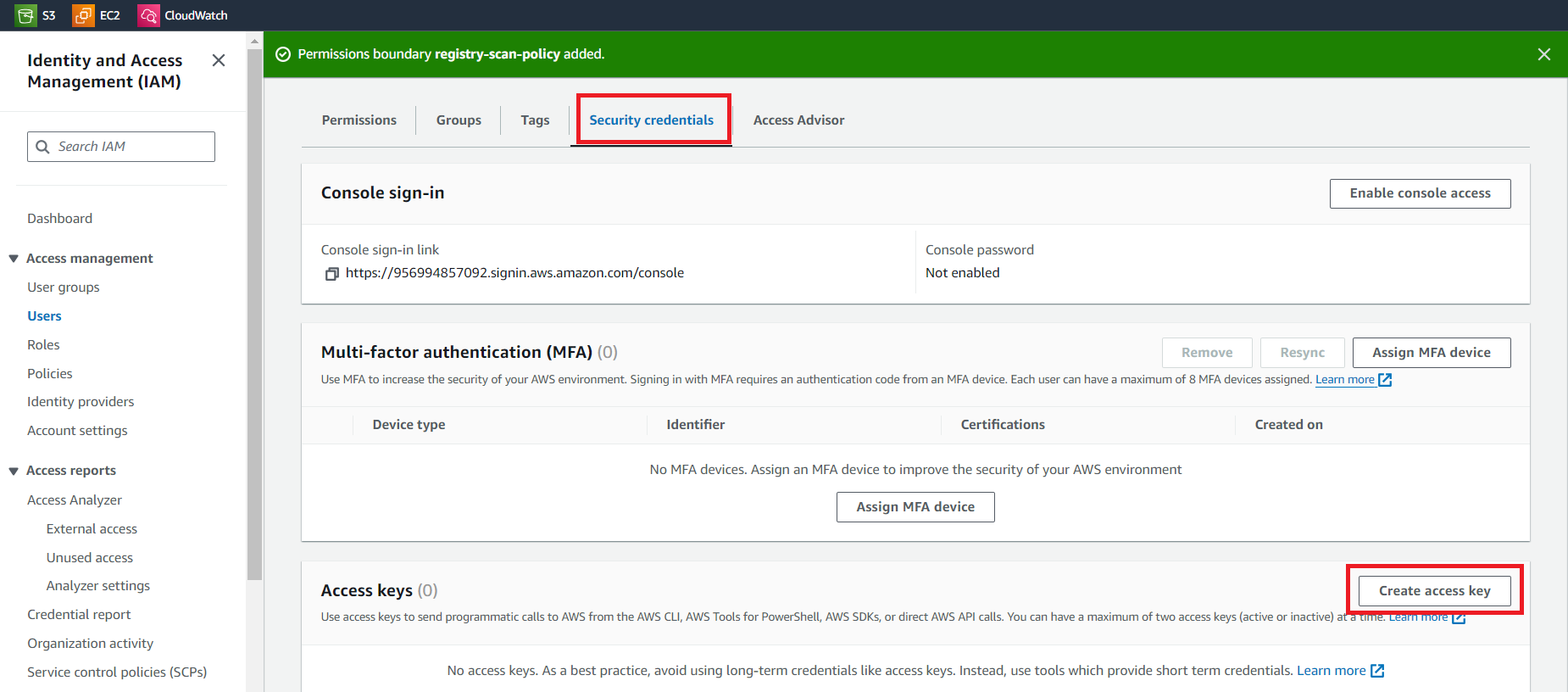Open Credential report from the sidebar

(79, 615)
